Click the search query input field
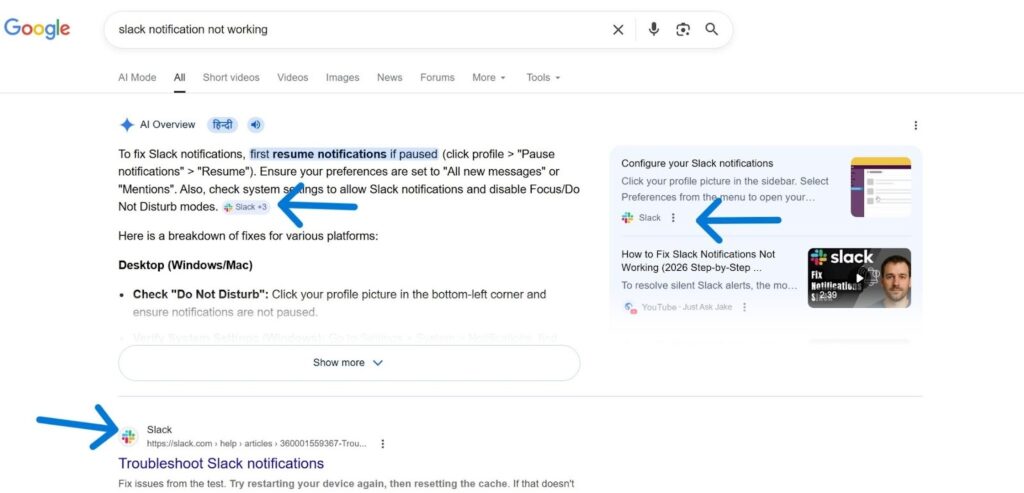 pyautogui.click(x=350, y=30)
